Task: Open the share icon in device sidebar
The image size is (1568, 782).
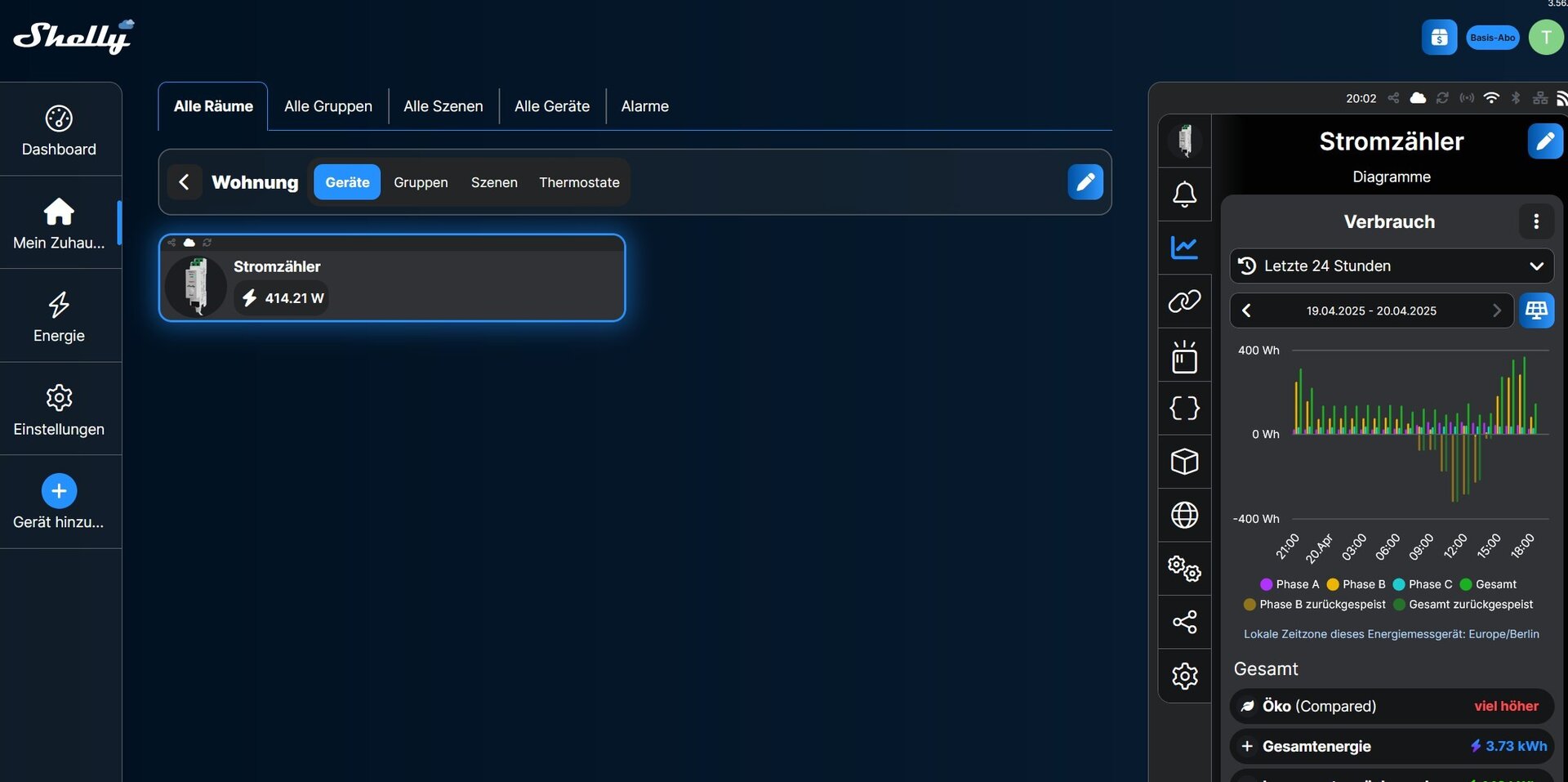Action: (1184, 622)
